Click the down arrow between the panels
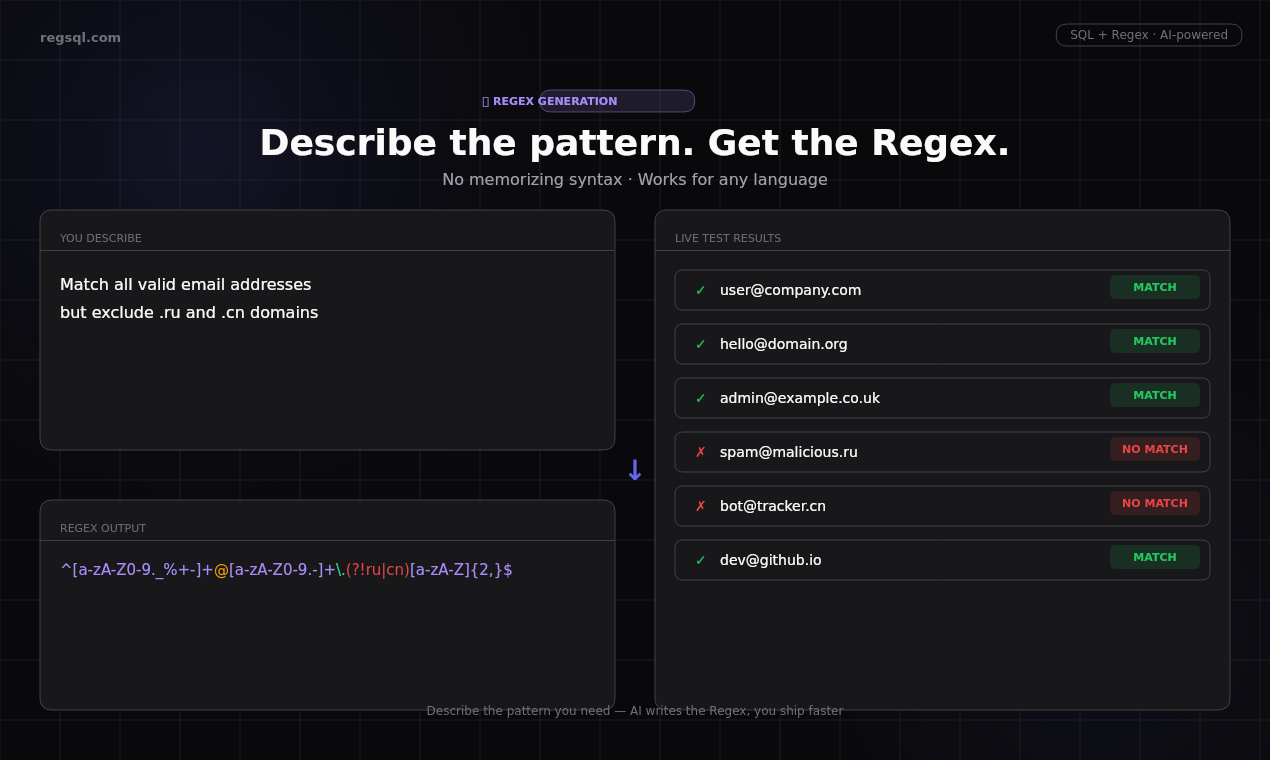 pos(634,469)
